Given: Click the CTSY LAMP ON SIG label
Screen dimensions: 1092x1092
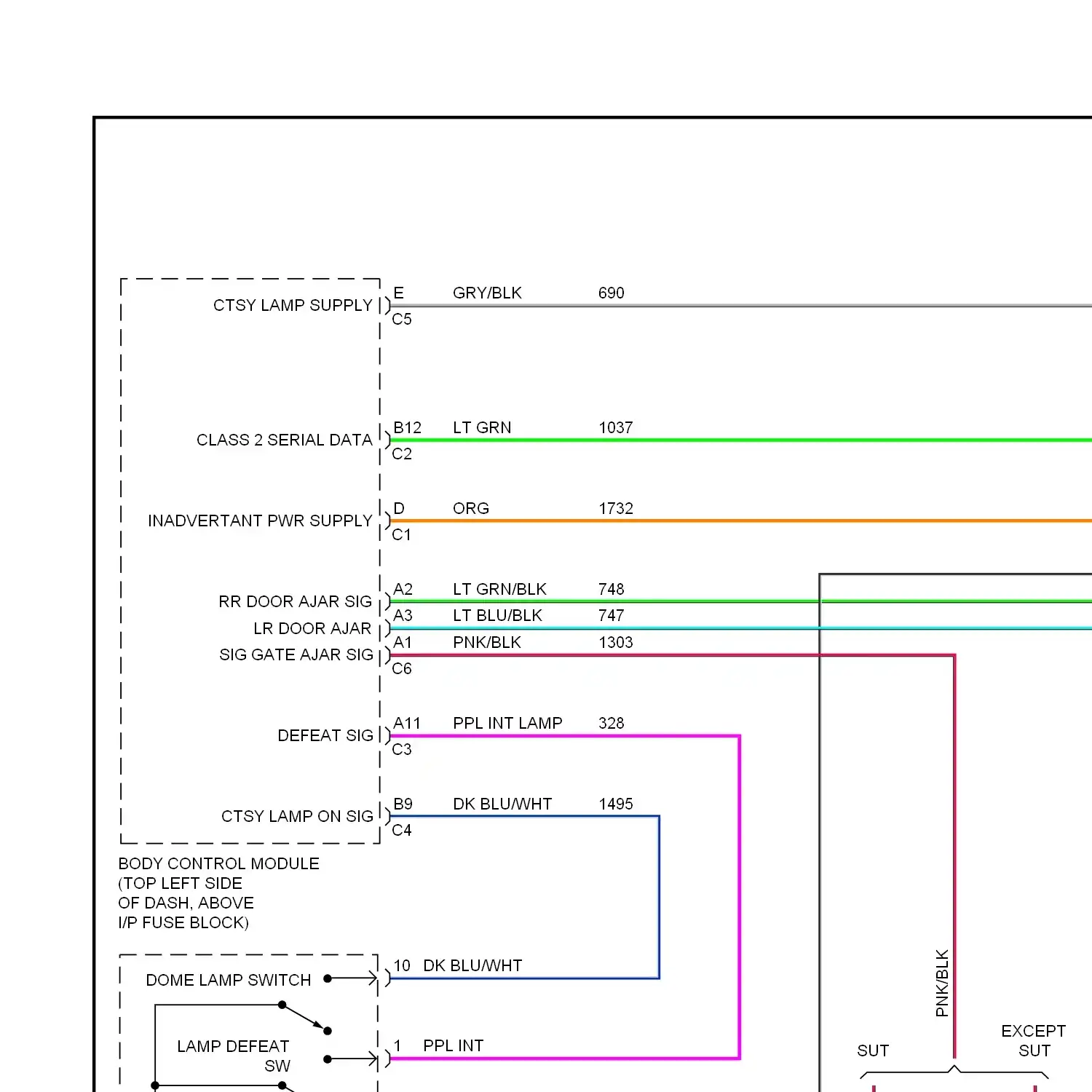Looking at the screenshot, I should [297, 816].
